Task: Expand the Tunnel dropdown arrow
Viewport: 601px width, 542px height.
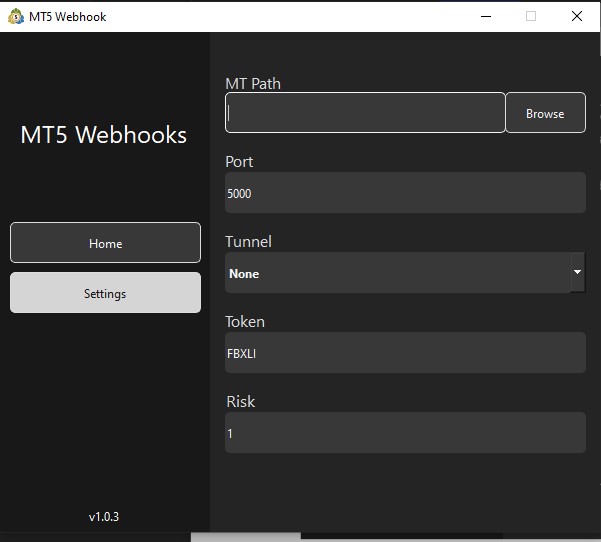Action: tap(578, 272)
